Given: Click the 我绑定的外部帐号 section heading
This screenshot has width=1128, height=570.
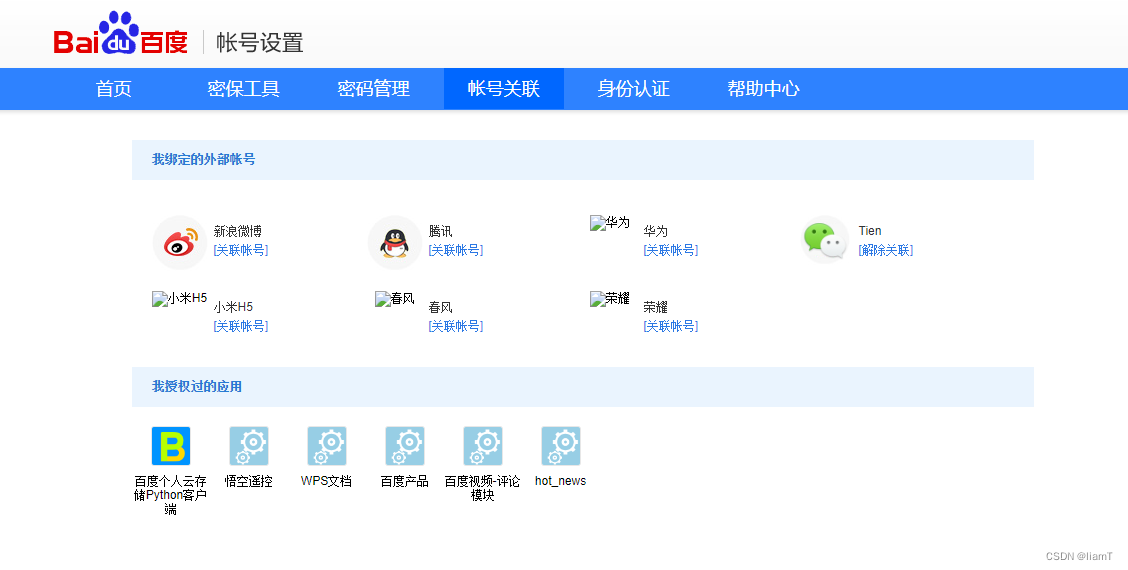Looking at the screenshot, I should click(204, 160).
